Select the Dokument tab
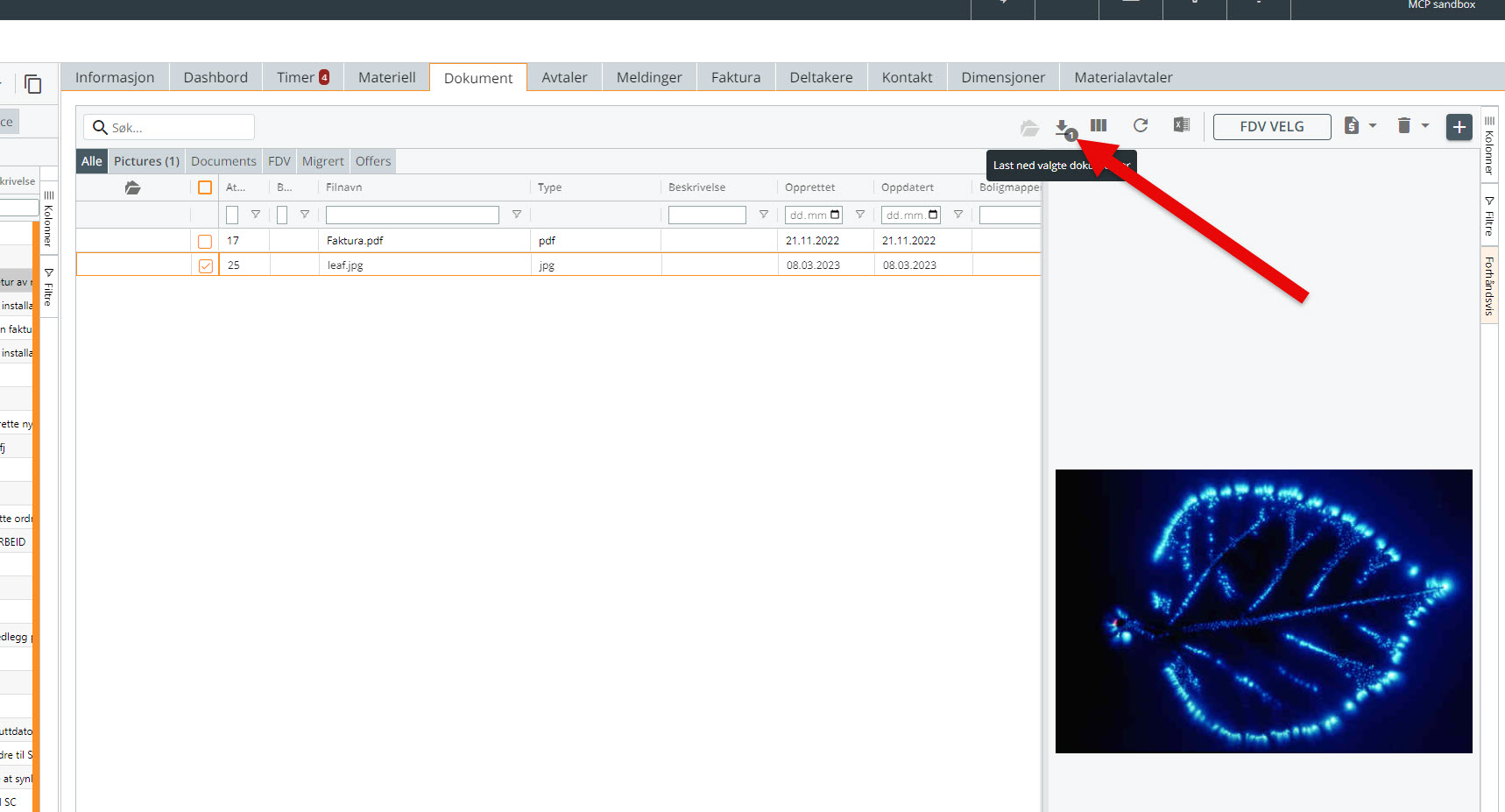This screenshot has height=812, width=1505. point(478,78)
